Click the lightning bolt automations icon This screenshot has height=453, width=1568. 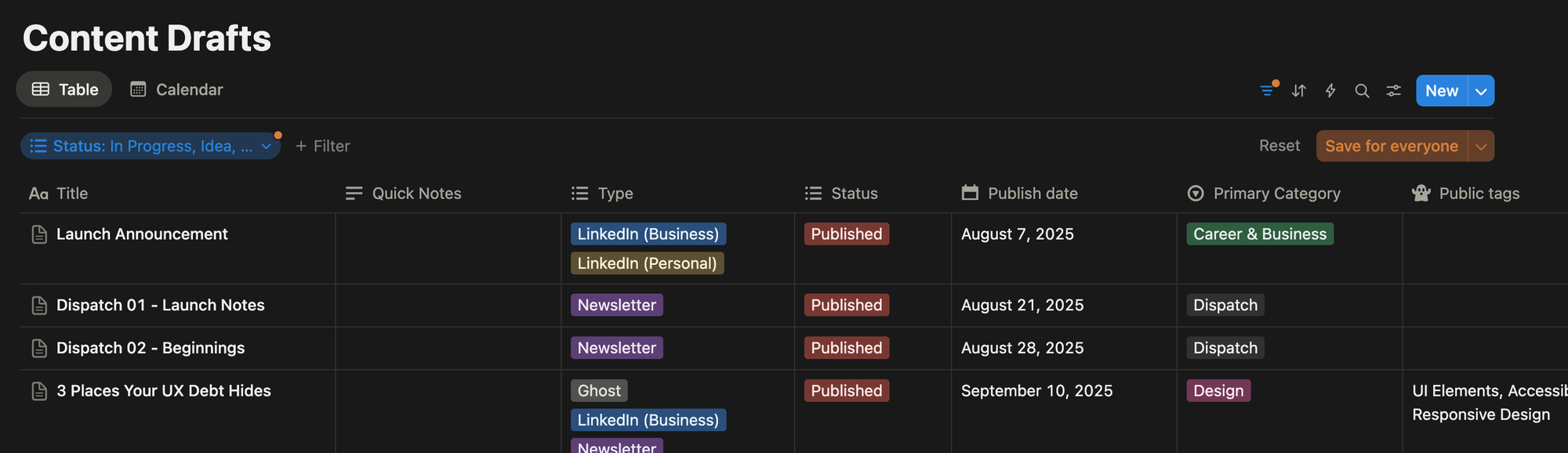1330,91
